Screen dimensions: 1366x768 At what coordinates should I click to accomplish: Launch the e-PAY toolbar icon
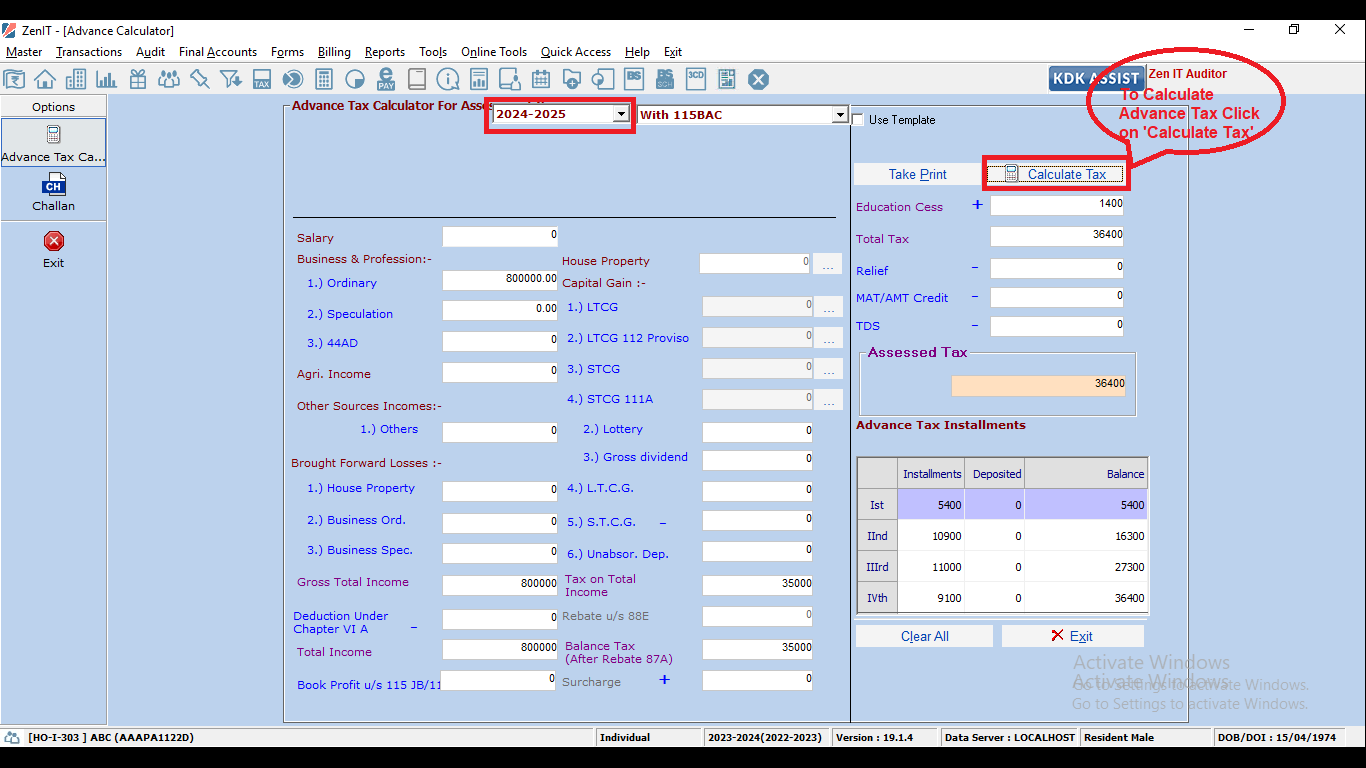(386, 79)
